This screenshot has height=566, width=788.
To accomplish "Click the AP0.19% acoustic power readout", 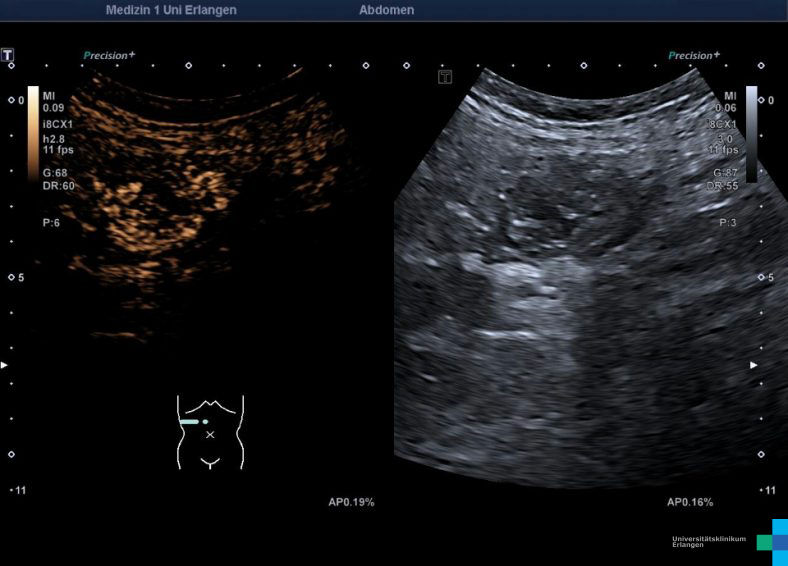I will (x=351, y=502).
